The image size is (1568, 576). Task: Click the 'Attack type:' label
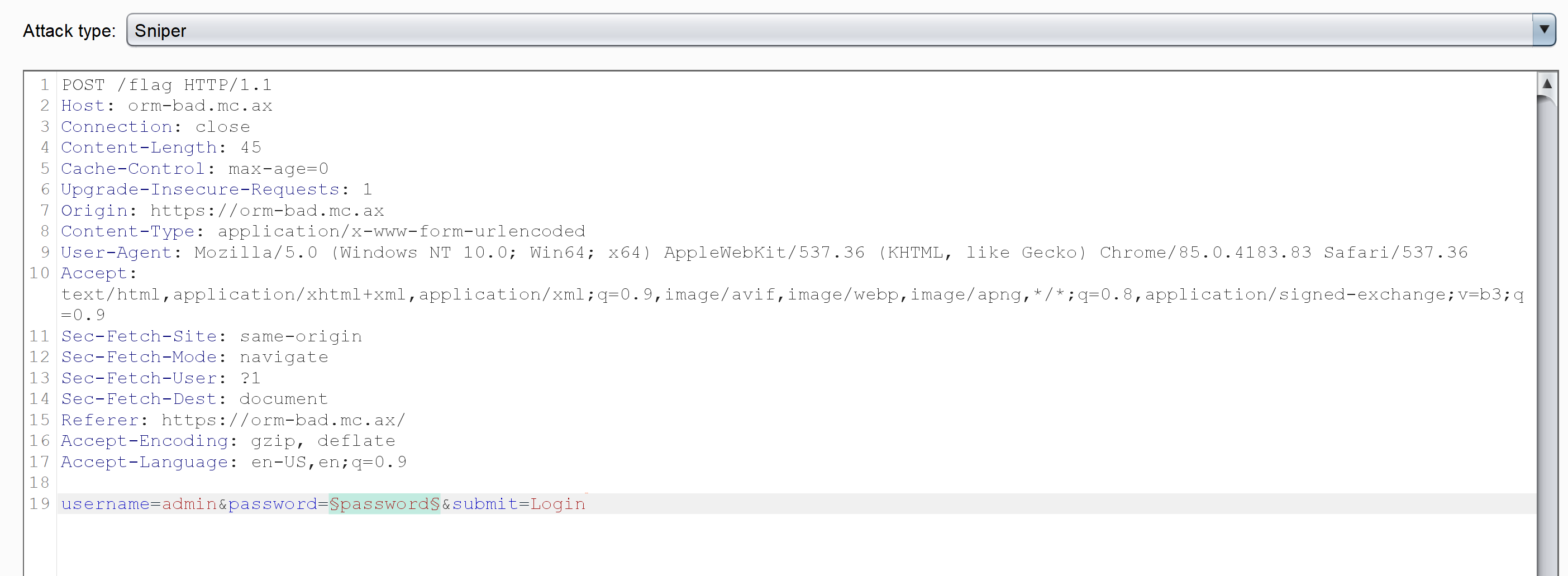[69, 31]
